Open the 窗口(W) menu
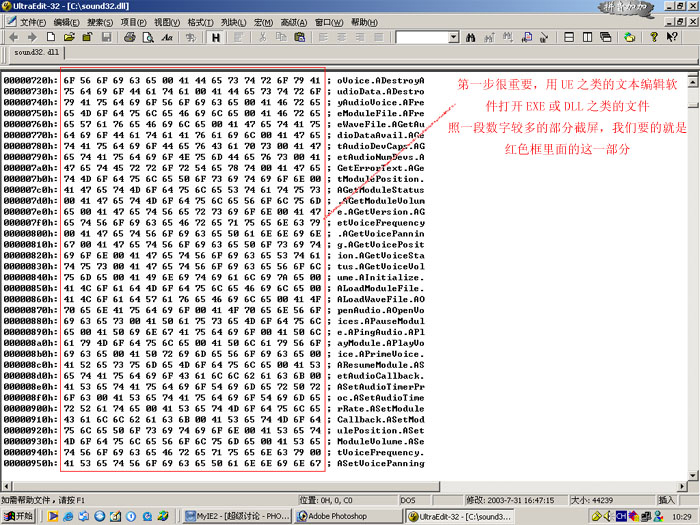The height and width of the screenshot is (525, 700). [x=329, y=22]
